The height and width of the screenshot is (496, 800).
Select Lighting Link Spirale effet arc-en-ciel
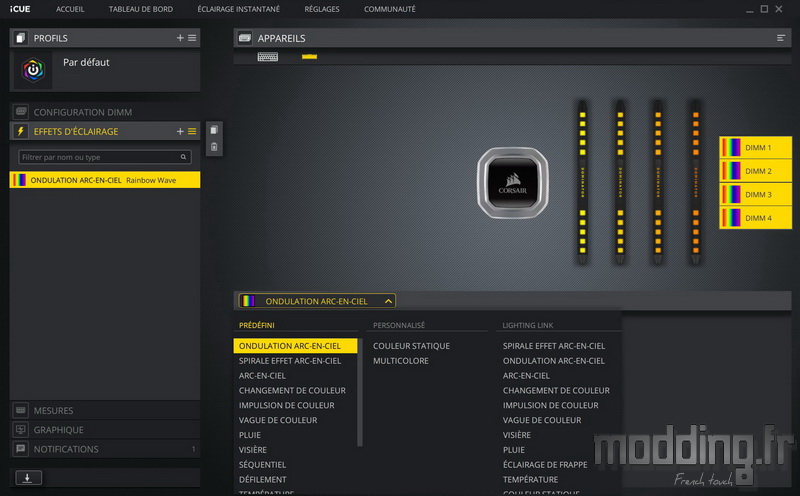click(554, 346)
